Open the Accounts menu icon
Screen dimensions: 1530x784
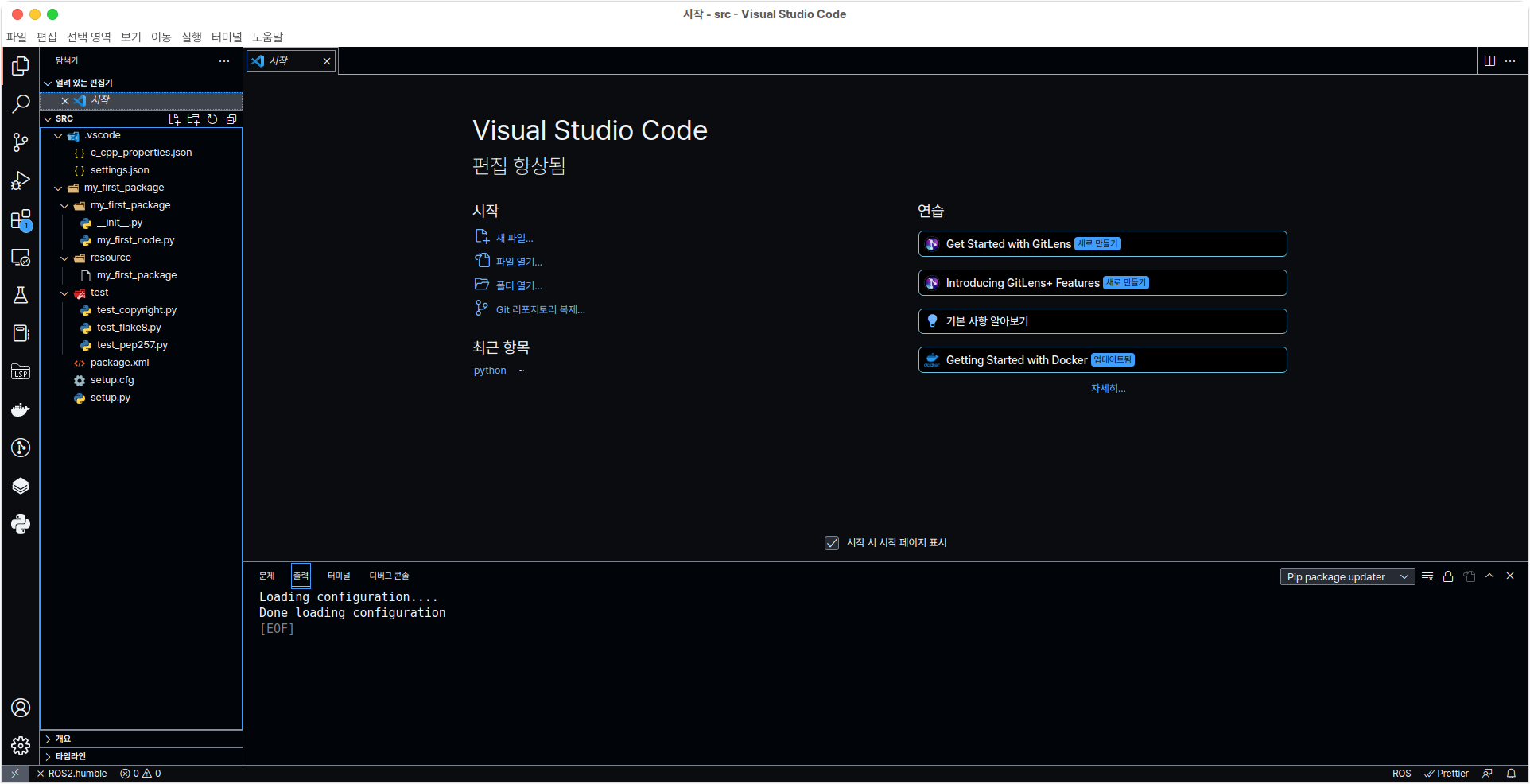(21, 708)
